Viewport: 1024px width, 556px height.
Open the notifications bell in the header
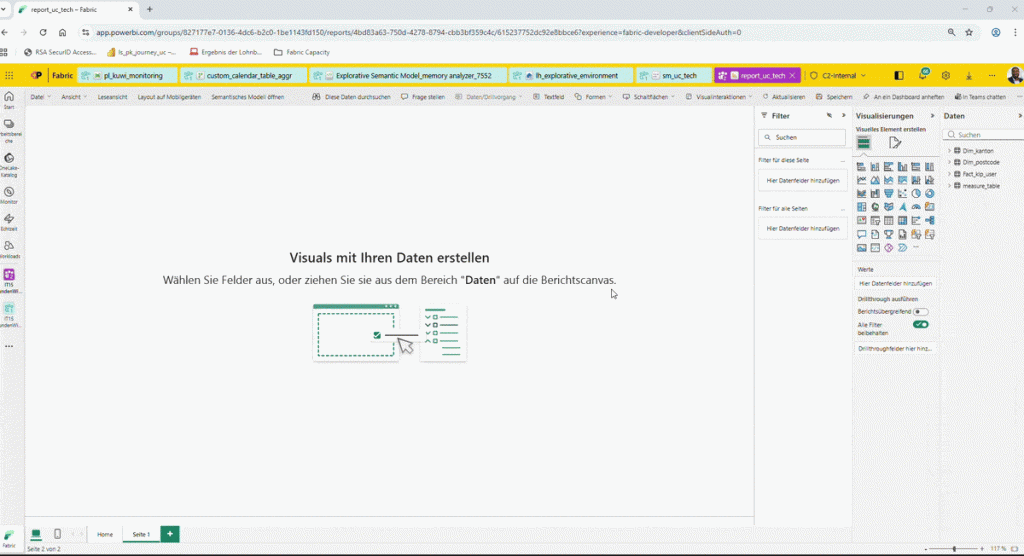coord(922,75)
